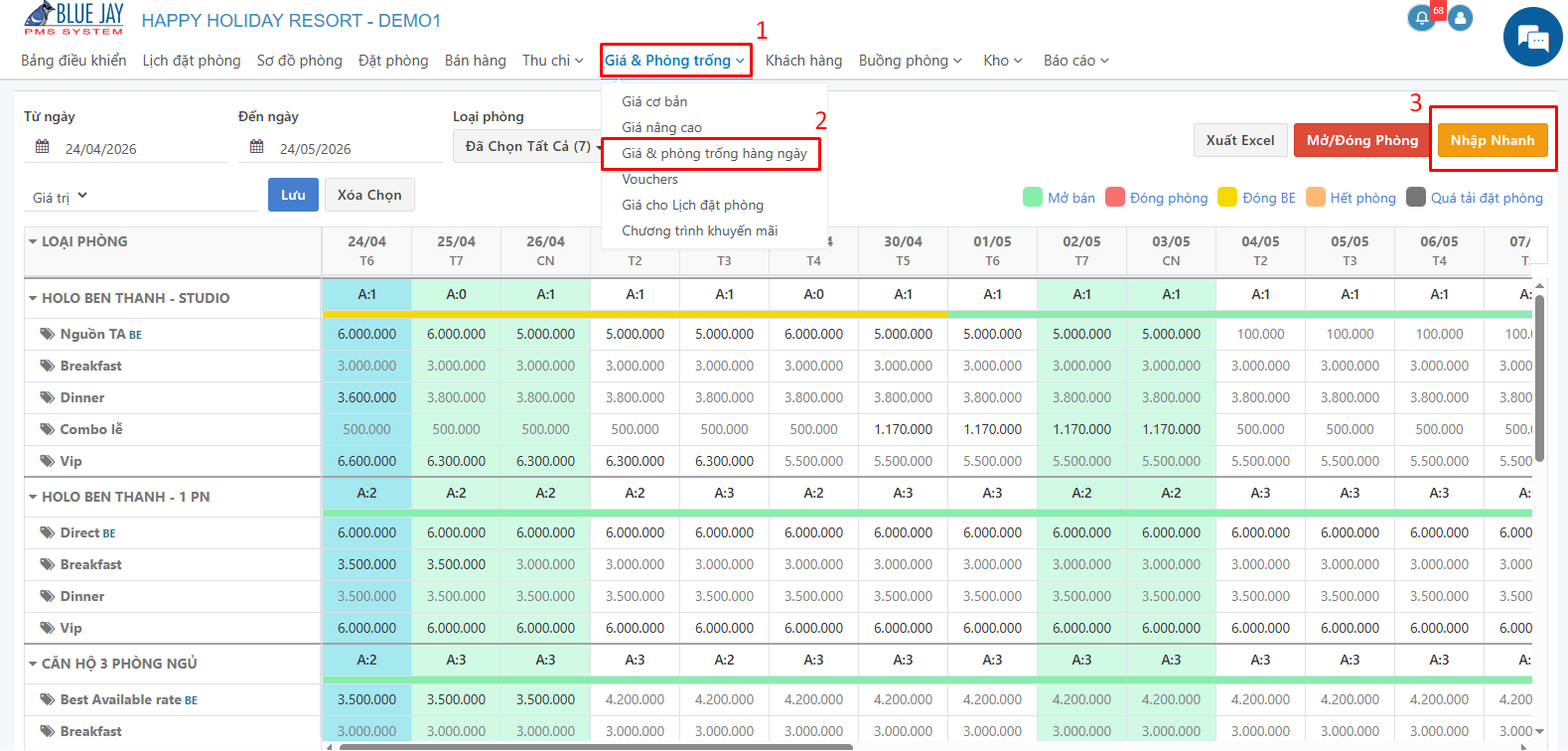This screenshot has width=1568, height=751.
Task: Open the notifications bell icon
Action: point(1422,18)
